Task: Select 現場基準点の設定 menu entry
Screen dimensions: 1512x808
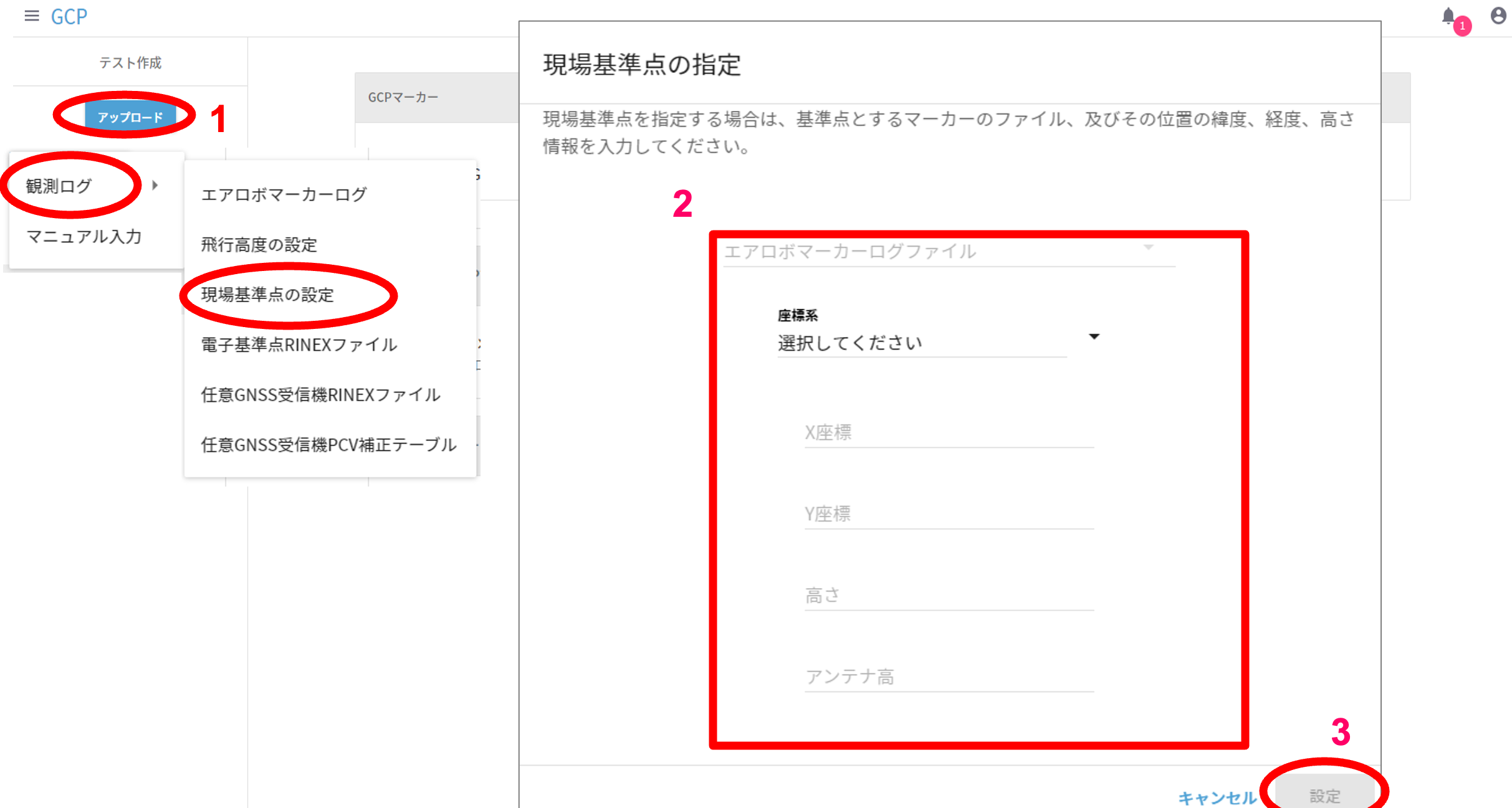Action: pyautogui.click(x=268, y=295)
